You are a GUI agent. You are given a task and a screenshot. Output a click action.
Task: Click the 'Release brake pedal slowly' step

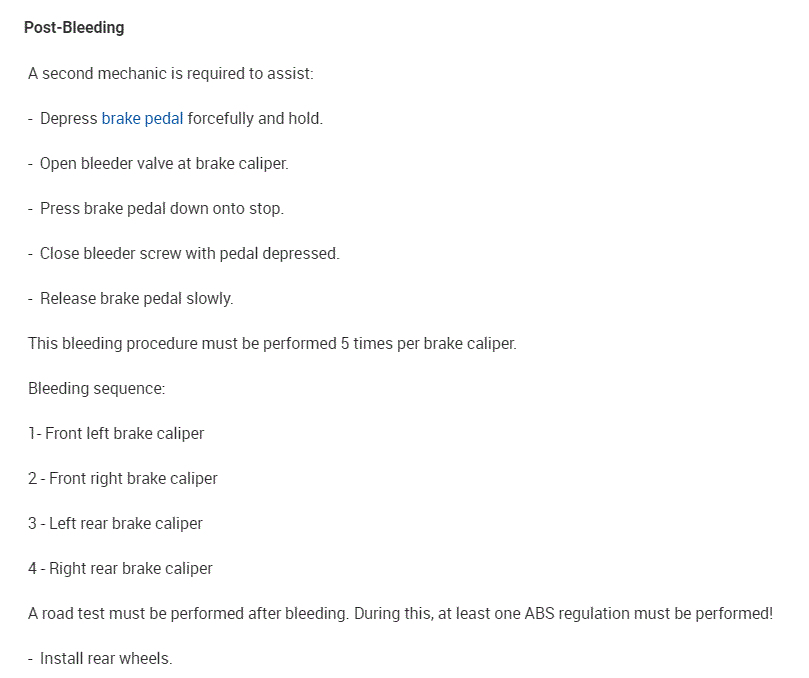coord(136,298)
